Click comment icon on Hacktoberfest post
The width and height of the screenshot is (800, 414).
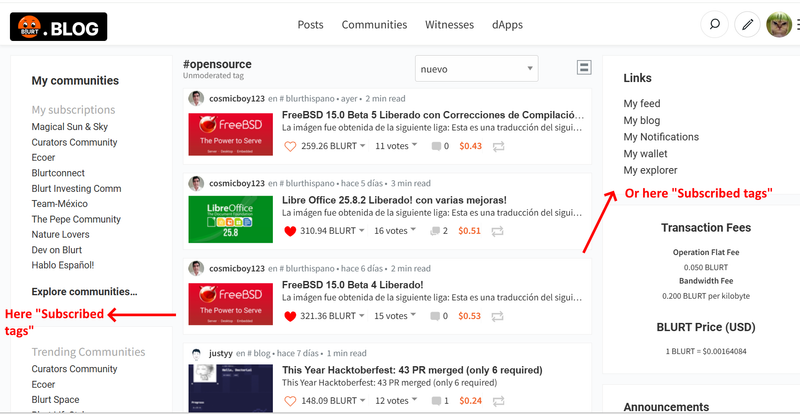coord(437,401)
